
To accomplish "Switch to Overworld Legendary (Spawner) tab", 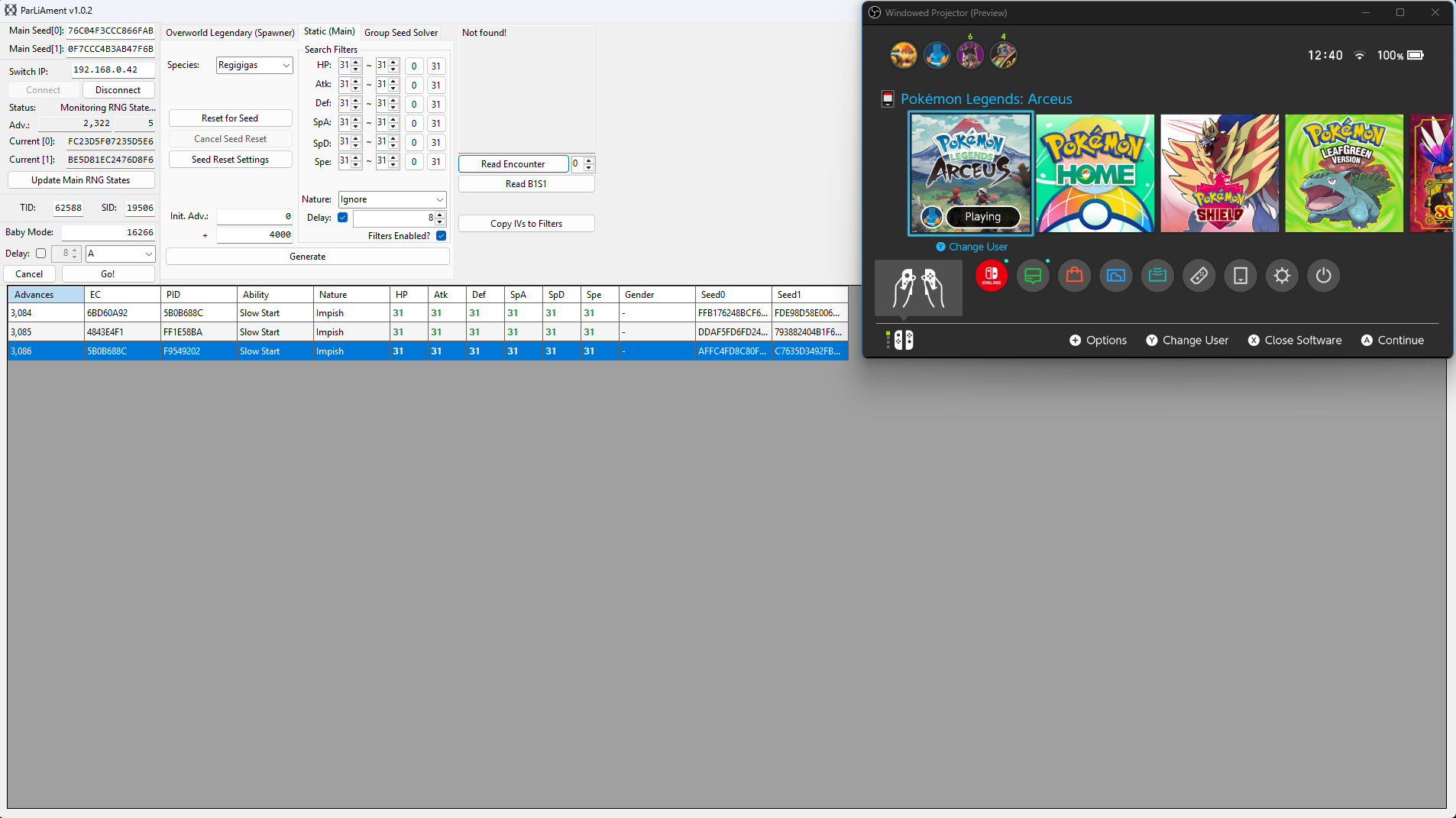I will point(230,33).
